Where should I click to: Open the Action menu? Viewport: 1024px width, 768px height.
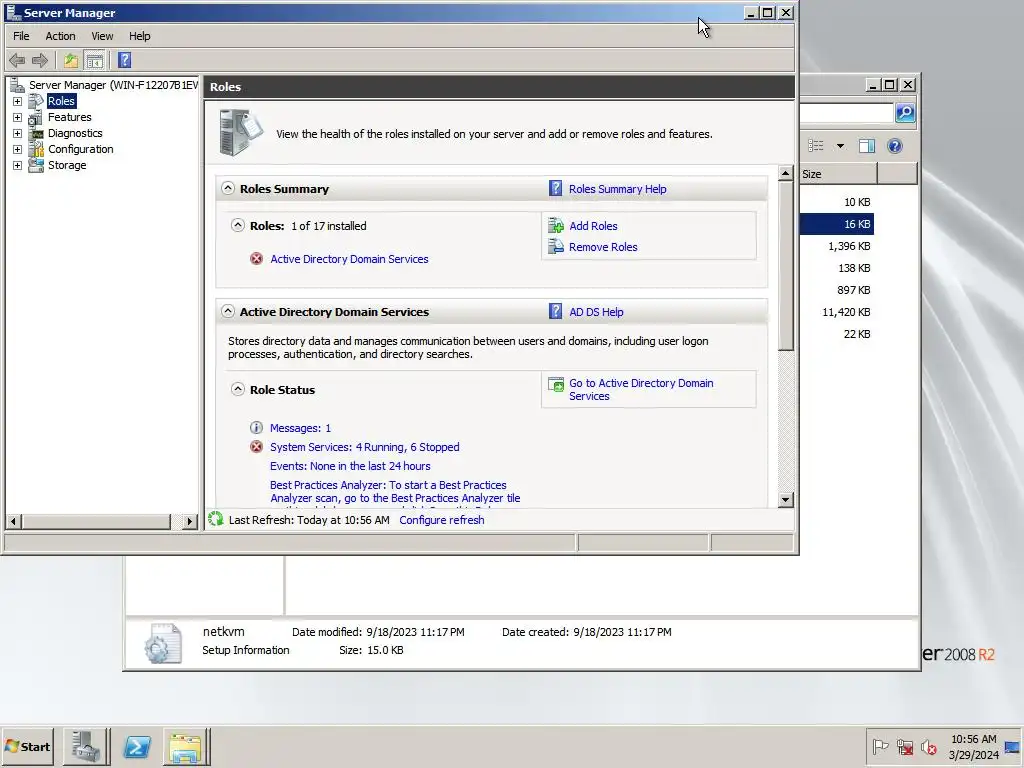click(60, 36)
